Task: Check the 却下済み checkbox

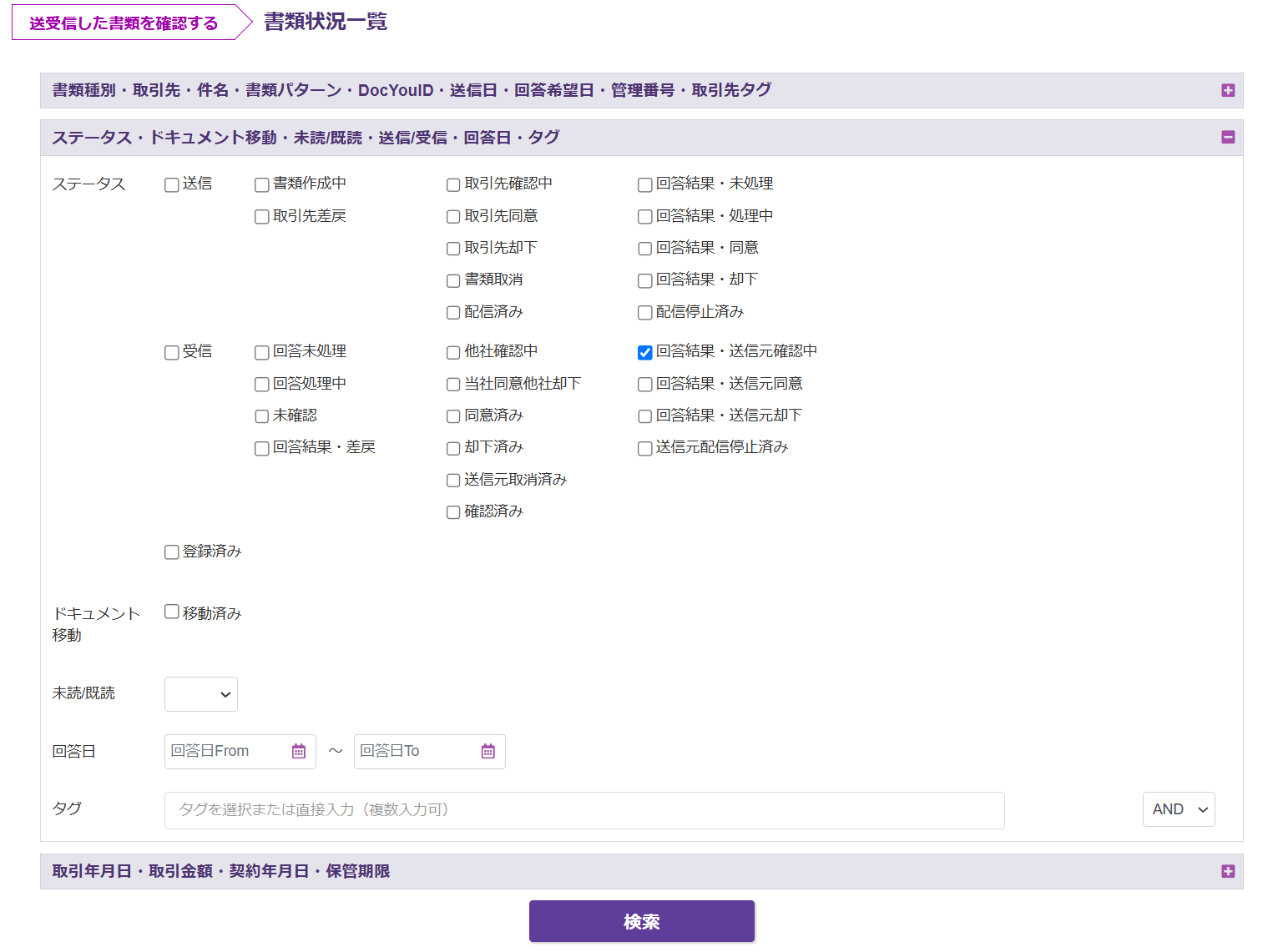Action: pos(453,448)
